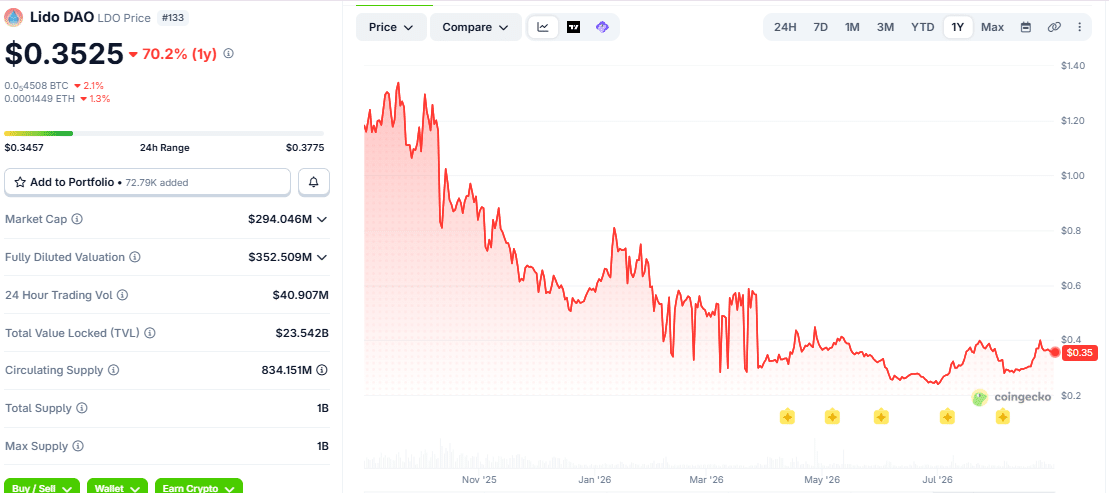Select the Max time range
The height and width of the screenshot is (493, 1109).
992,28
